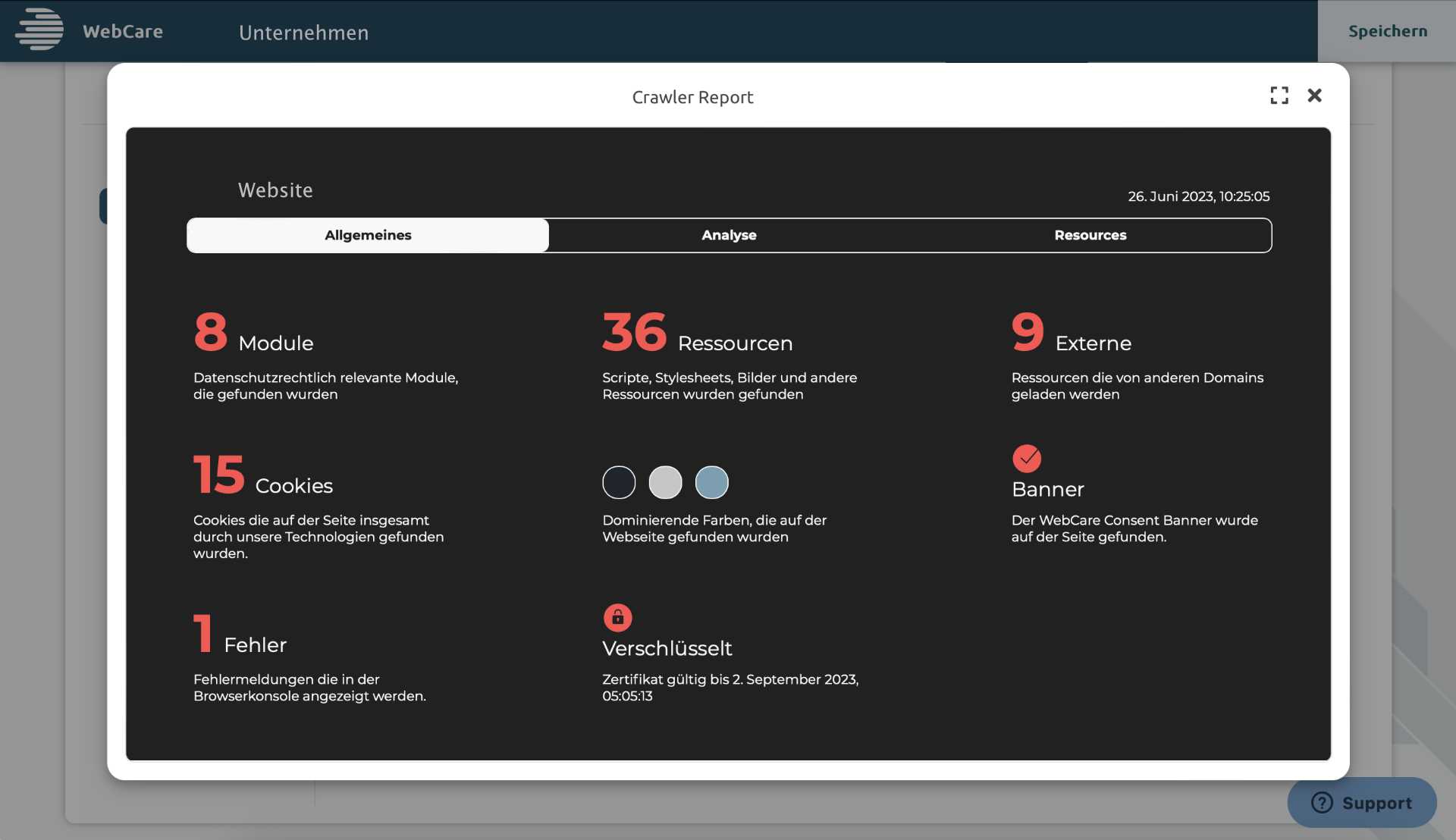Click the 1 Fehler statistic
This screenshot has width=1456, height=840.
click(240, 635)
